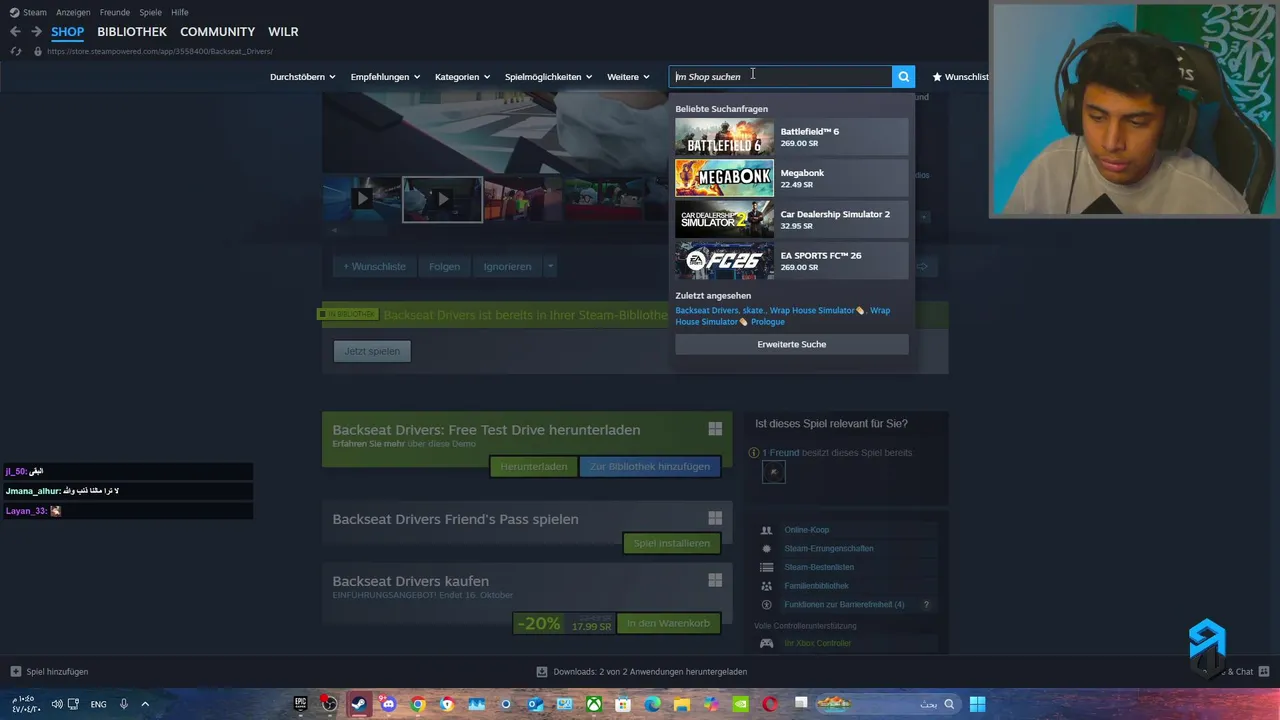Click the taskbar volume speaker icon
Image resolution: width=1280 pixels, height=720 pixels.
pyautogui.click(x=57, y=704)
